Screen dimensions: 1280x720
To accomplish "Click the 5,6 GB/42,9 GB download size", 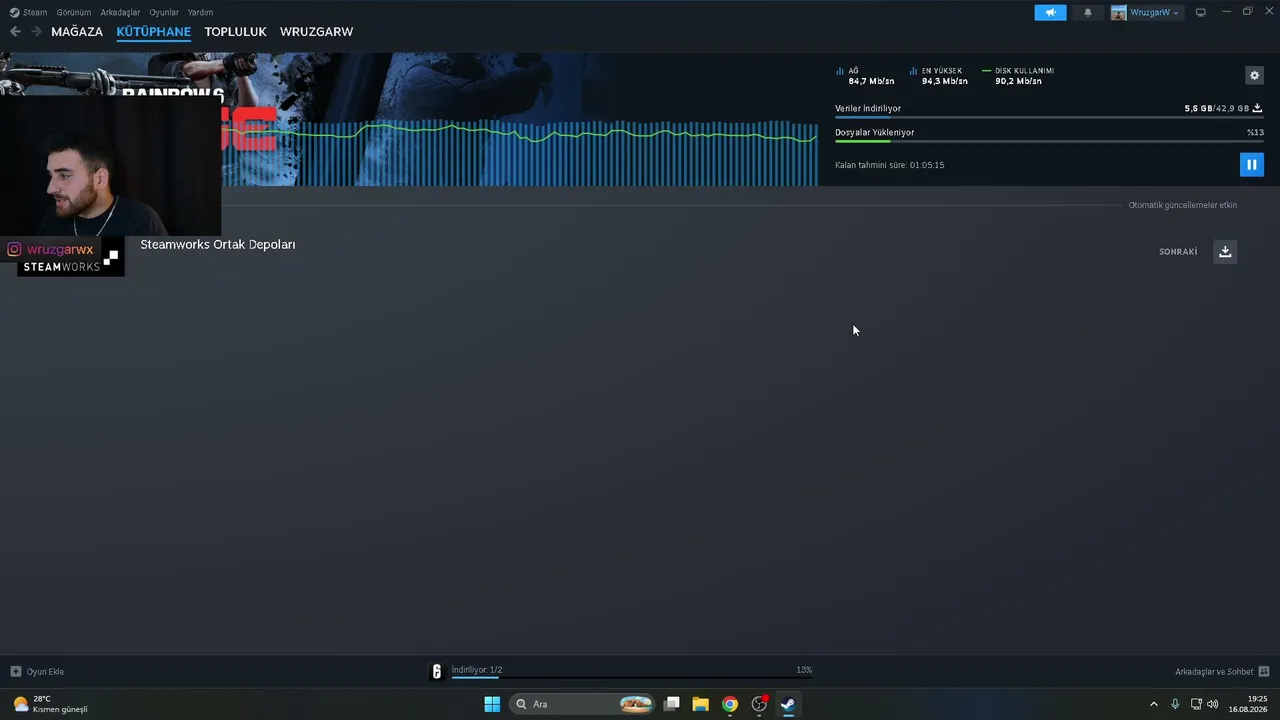I will [x=1216, y=108].
